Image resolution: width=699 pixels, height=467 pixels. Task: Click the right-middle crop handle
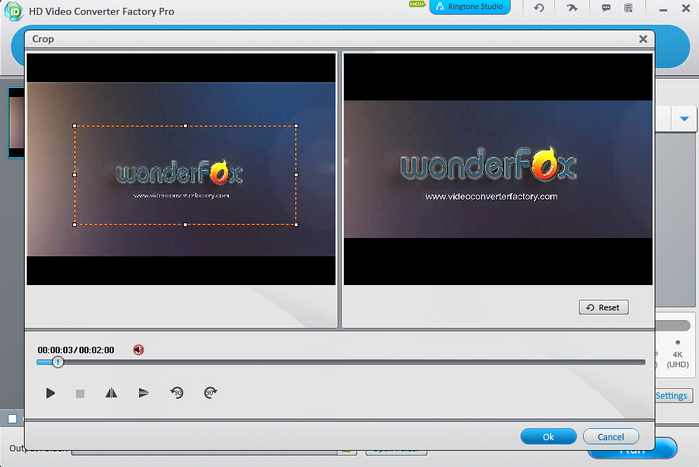pos(296,175)
